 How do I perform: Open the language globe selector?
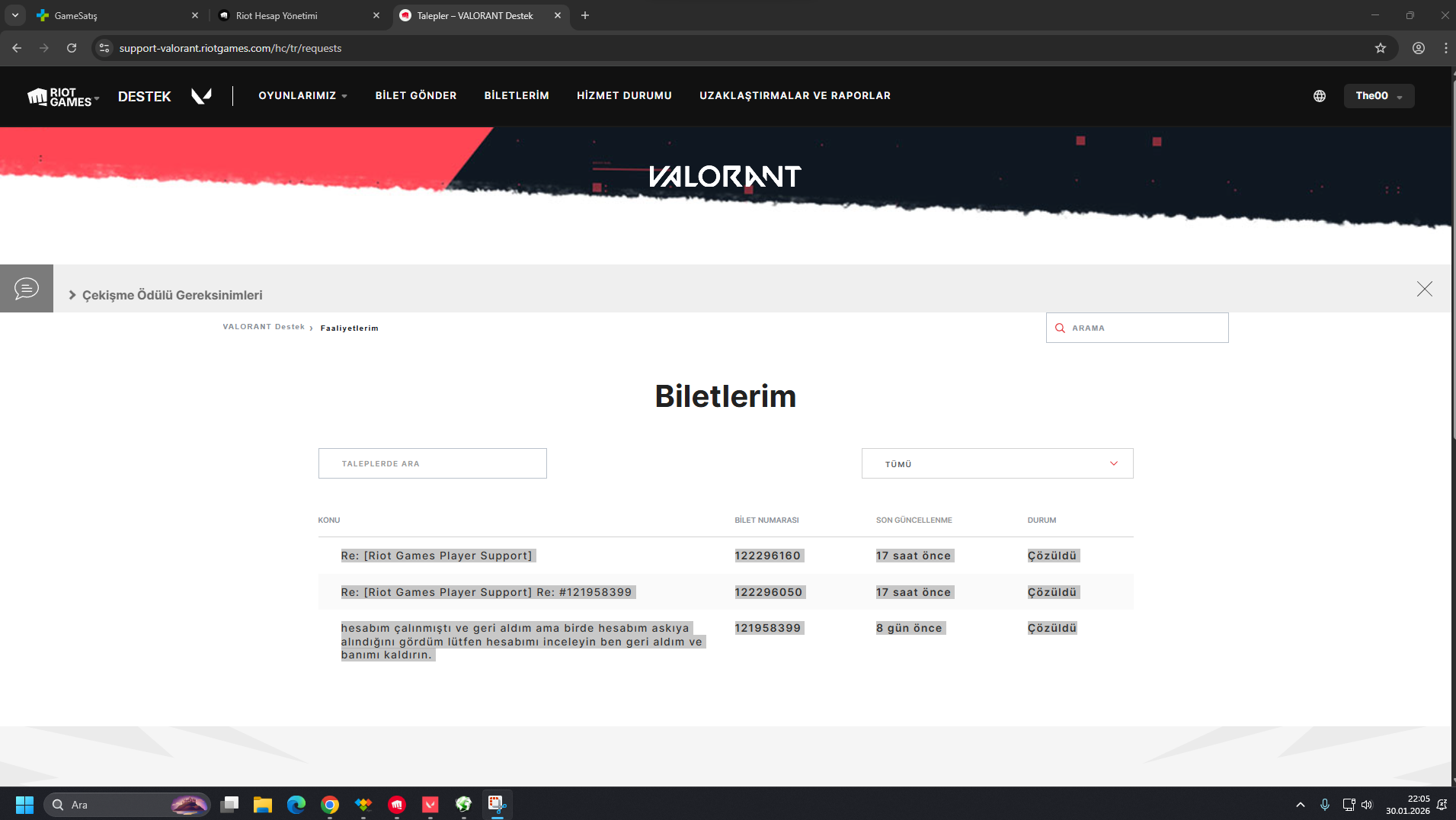coord(1320,96)
